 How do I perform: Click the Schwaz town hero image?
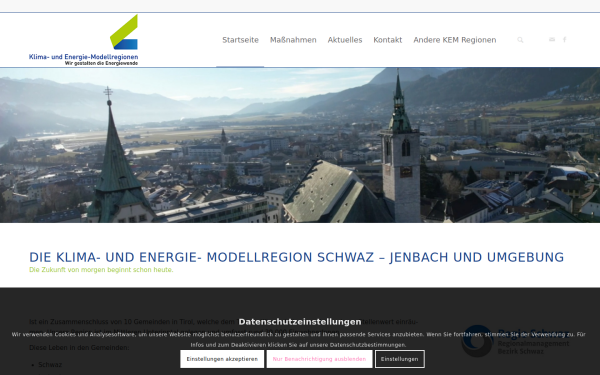[300, 145]
